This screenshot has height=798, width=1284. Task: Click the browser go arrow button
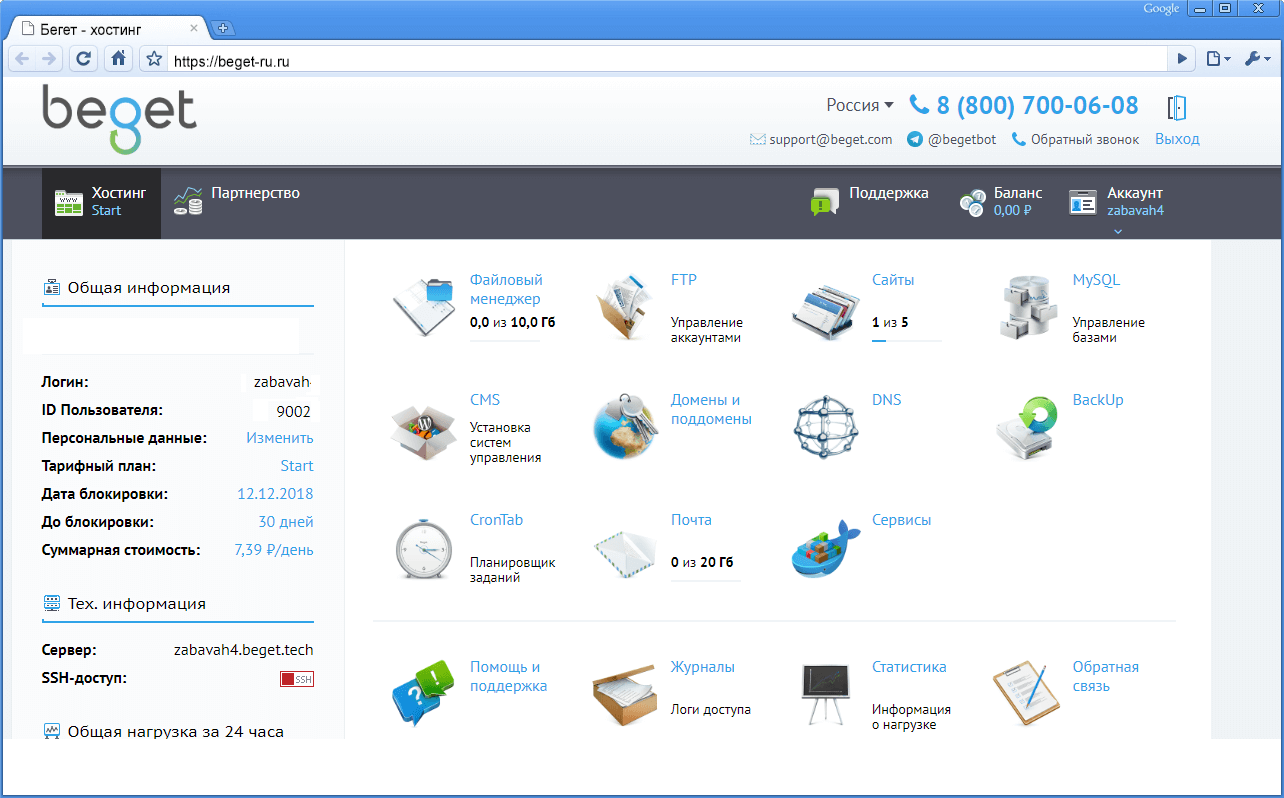coord(1182,60)
